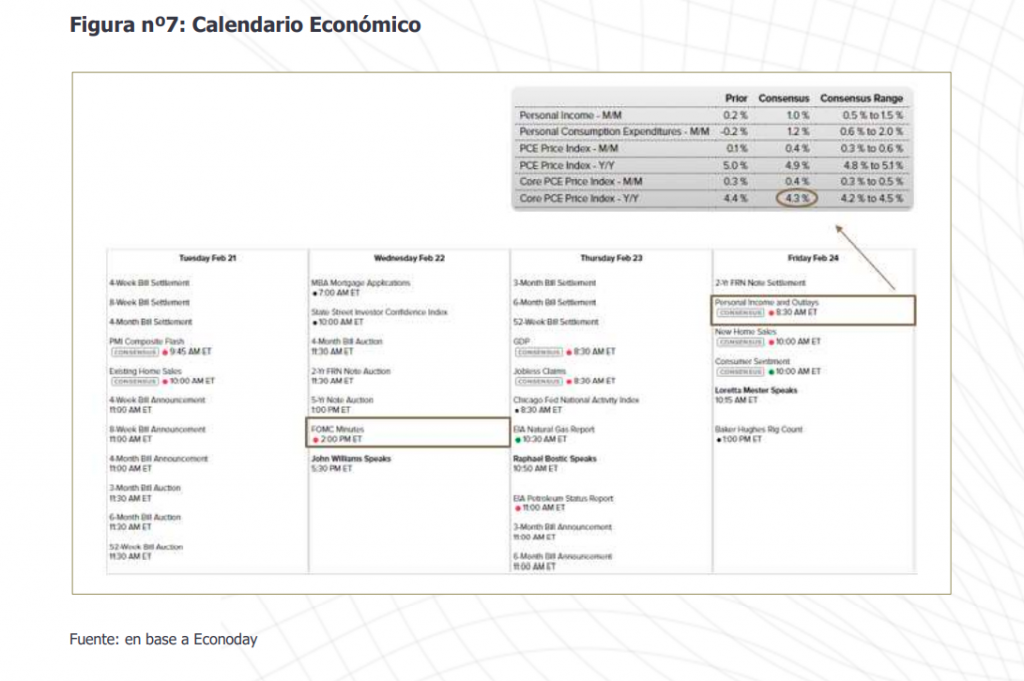1024x681 pixels.
Task: Click the green dot beside Consumer Sentiment time
Action: click(771, 371)
